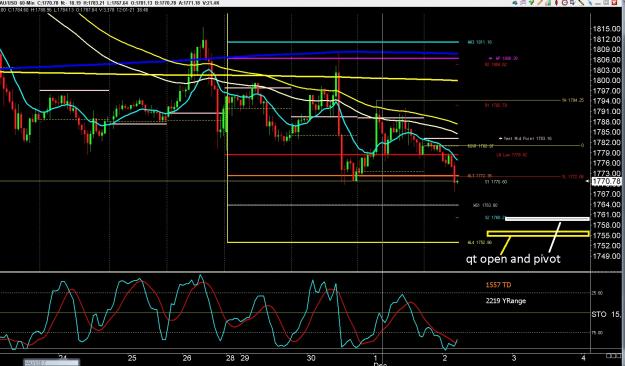Image resolution: width=625 pixels, height=366 pixels.
Task: Click the 2219 YRange label
Action: click(x=506, y=301)
